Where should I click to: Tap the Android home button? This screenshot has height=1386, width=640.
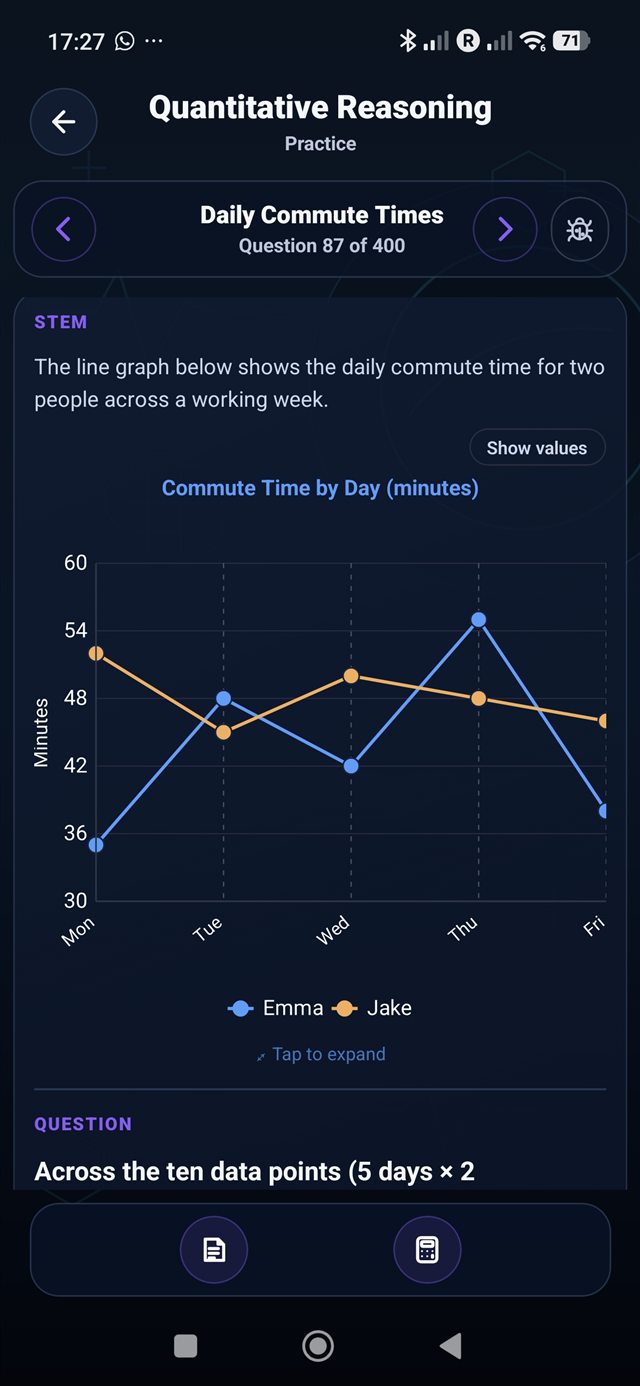(x=318, y=1346)
